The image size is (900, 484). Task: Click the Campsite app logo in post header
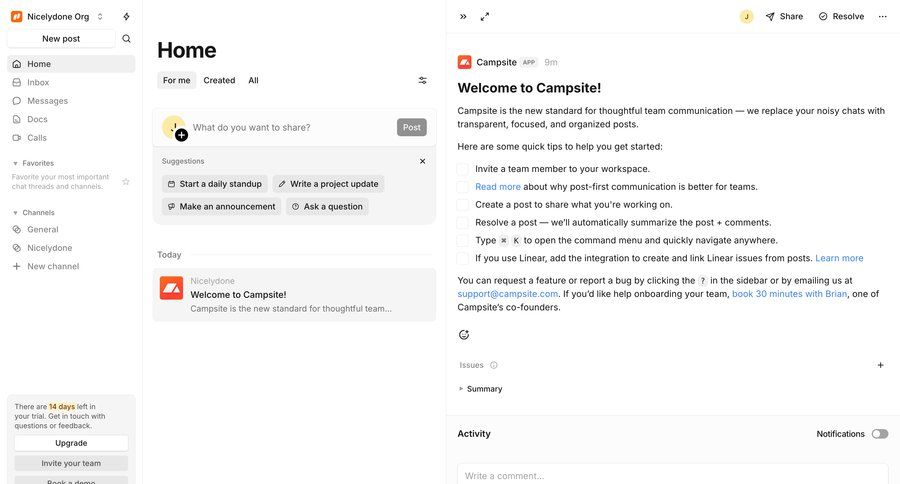coord(464,62)
